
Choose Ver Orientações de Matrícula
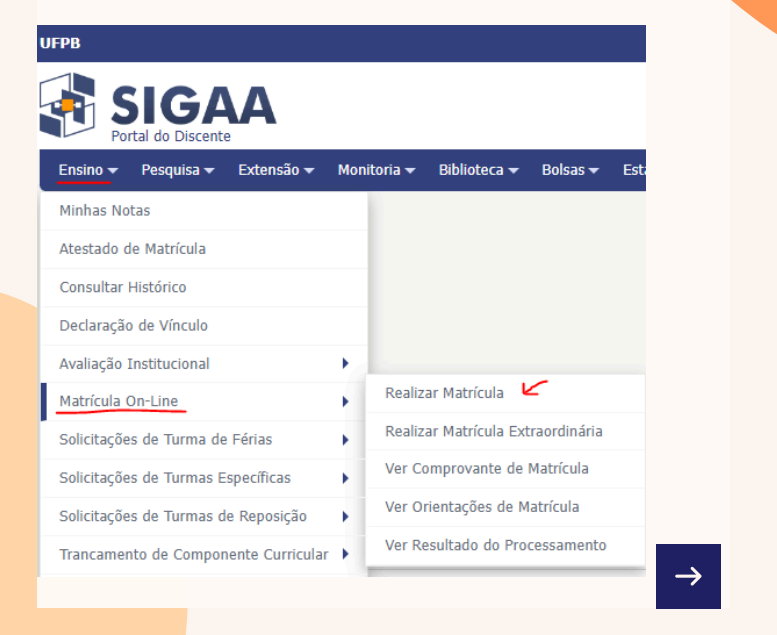(505, 507)
